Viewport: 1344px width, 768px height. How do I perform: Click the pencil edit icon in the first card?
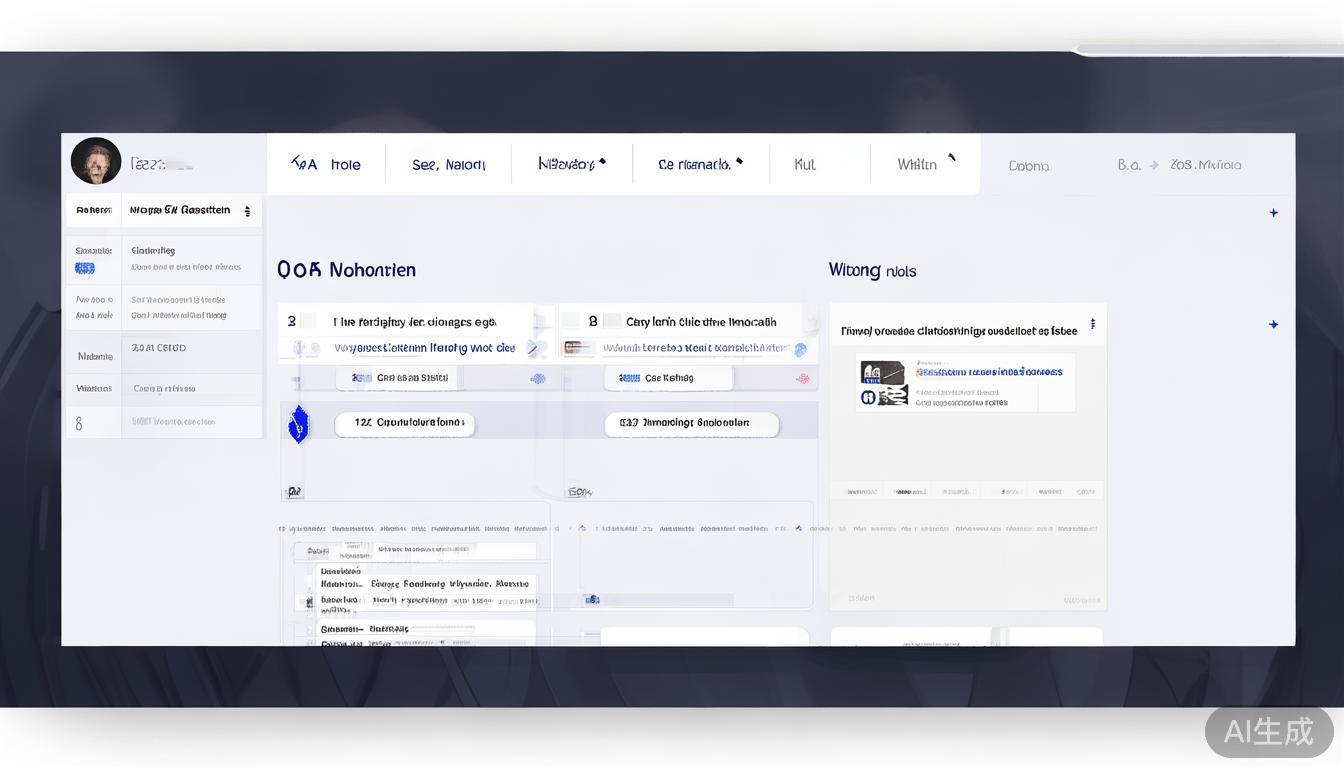[x=532, y=348]
